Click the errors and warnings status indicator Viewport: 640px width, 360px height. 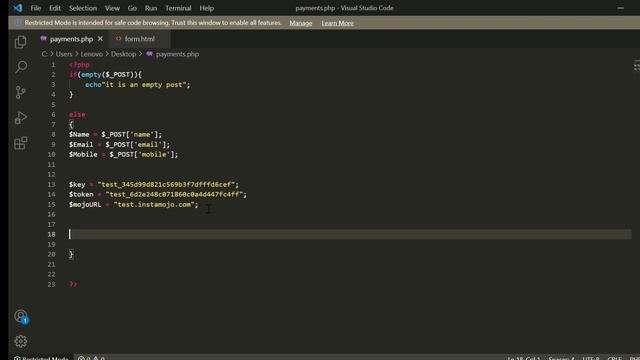tap(91, 358)
